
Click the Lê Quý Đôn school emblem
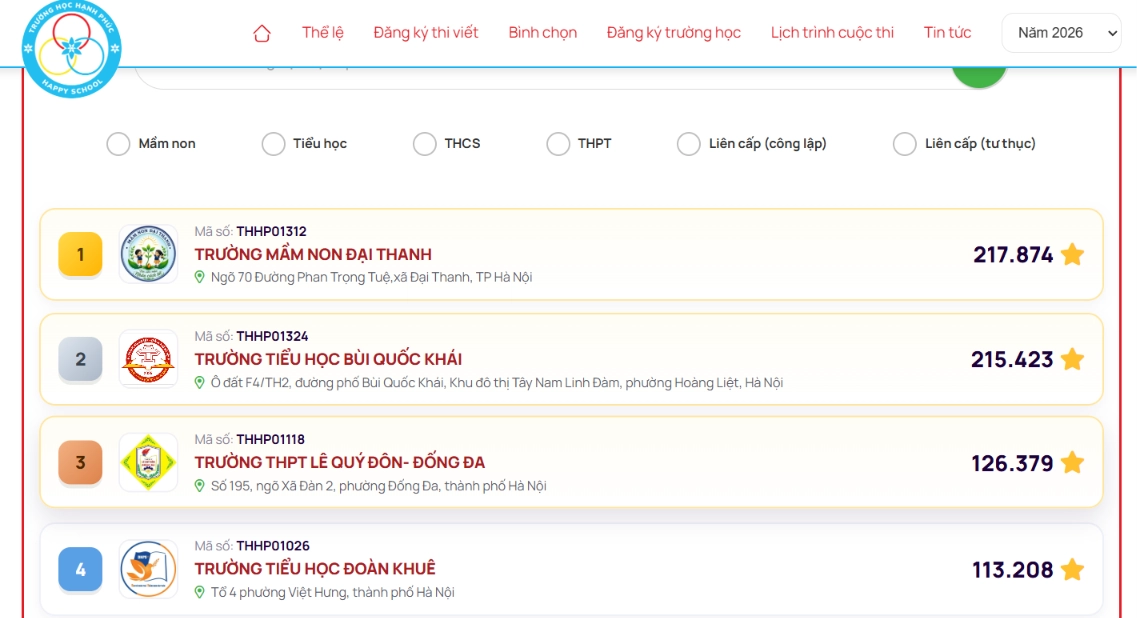pyautogui.click(x=148, y=463)
